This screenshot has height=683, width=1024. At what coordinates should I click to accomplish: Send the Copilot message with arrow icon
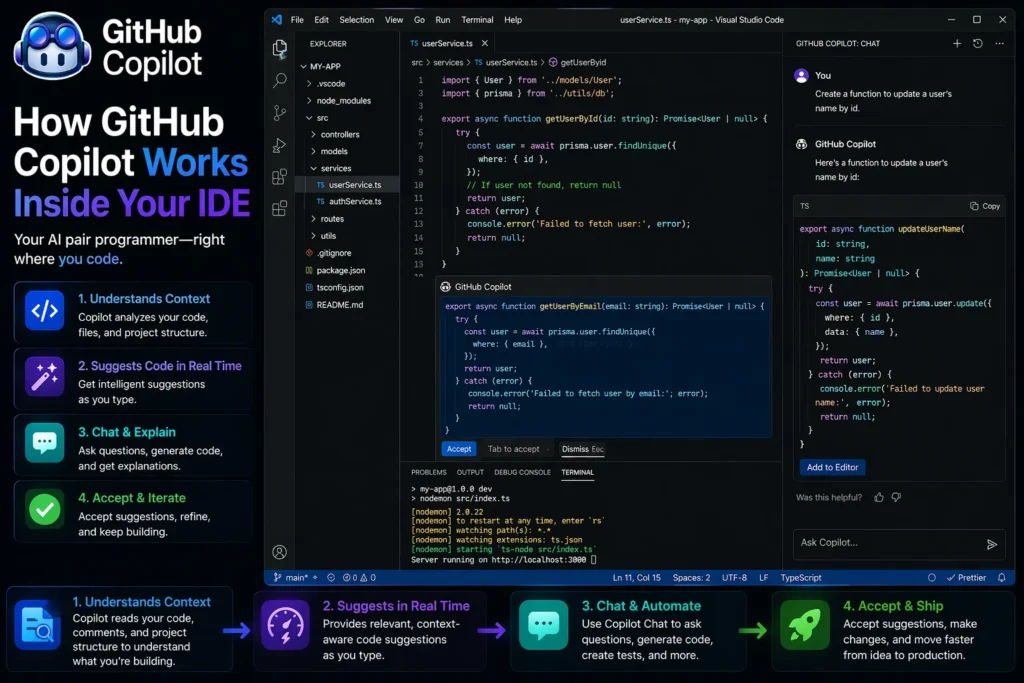[x=992, y=544]
